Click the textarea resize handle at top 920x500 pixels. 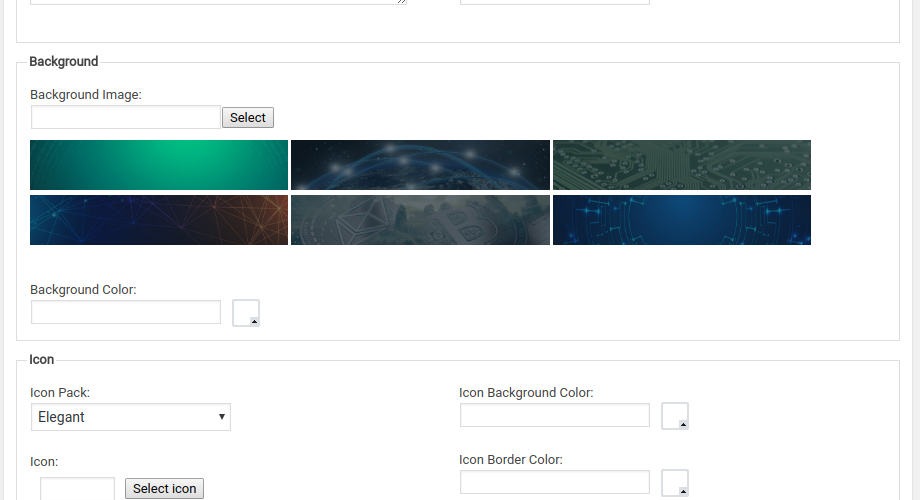click(x=402, y=2)
